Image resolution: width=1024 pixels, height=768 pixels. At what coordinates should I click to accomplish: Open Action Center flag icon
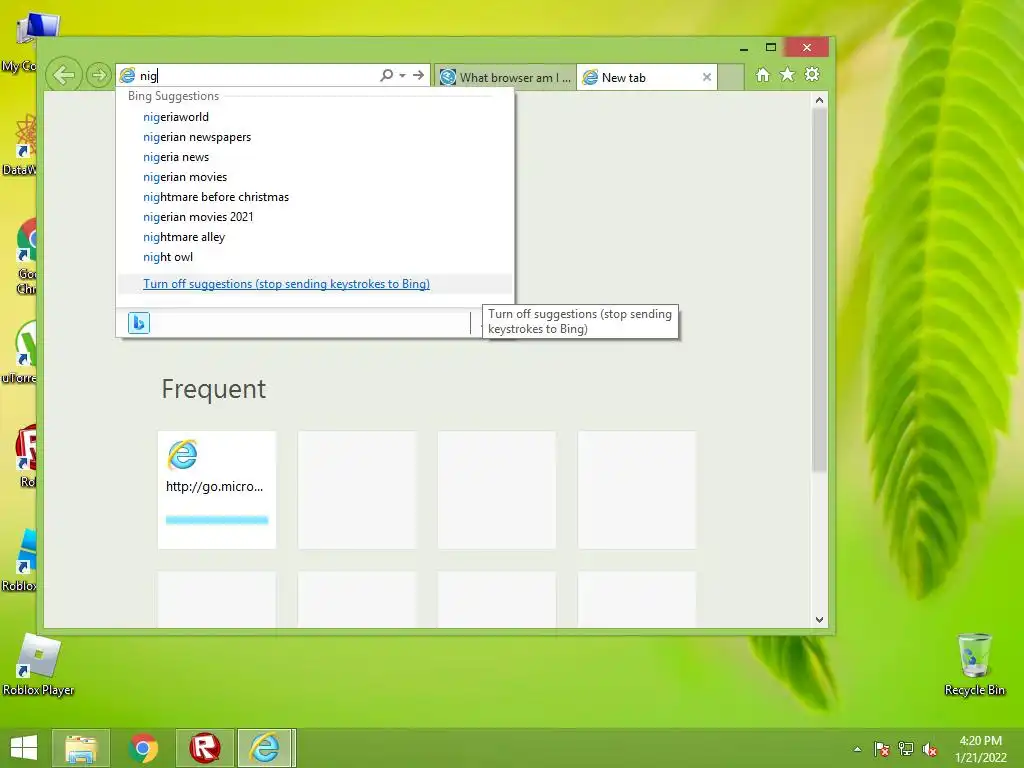click(881, 749)
